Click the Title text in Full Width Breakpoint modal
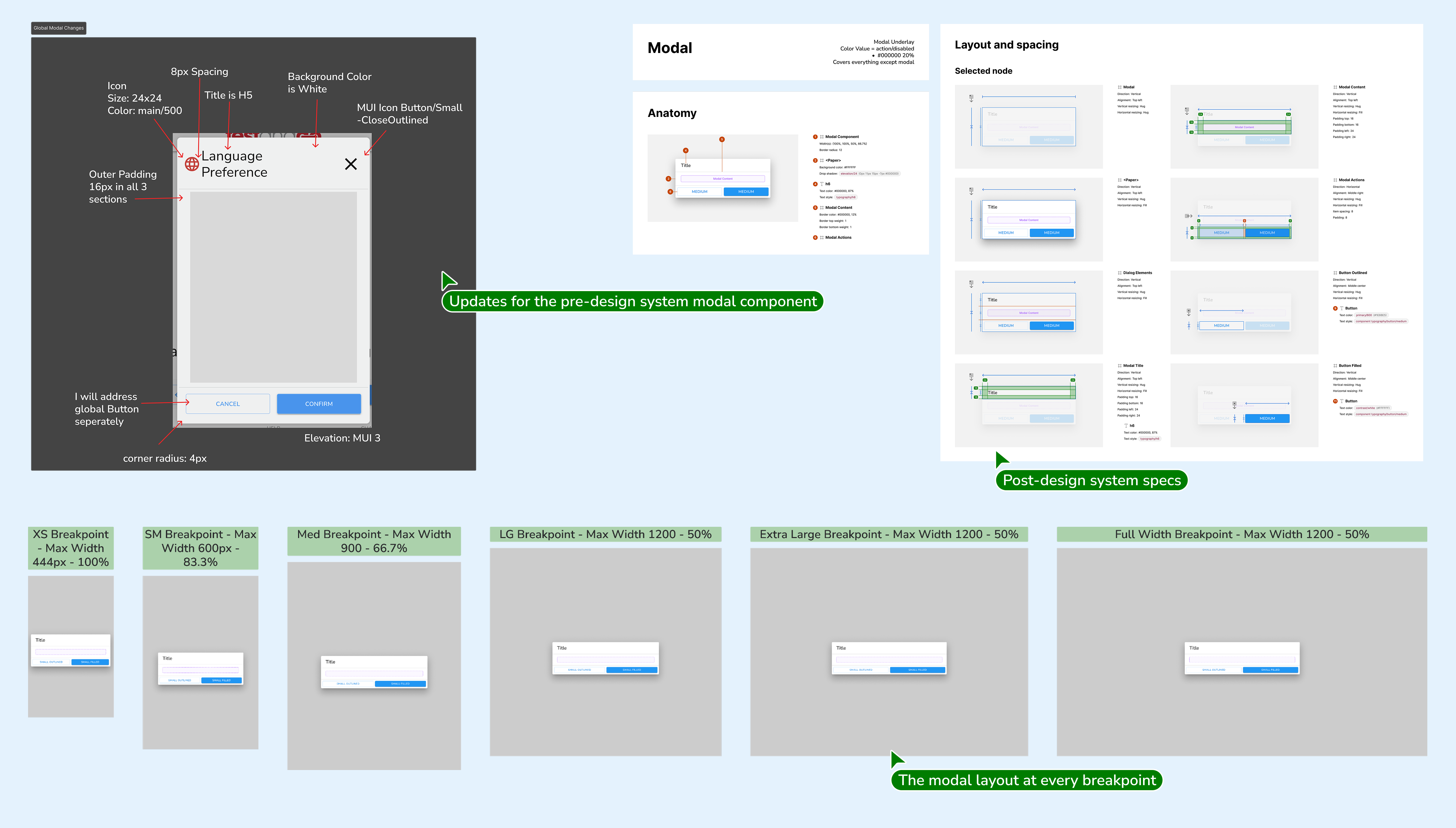Image resolution: width=1456 pixels, height=828 pixels. click(x=1194, y=648)
